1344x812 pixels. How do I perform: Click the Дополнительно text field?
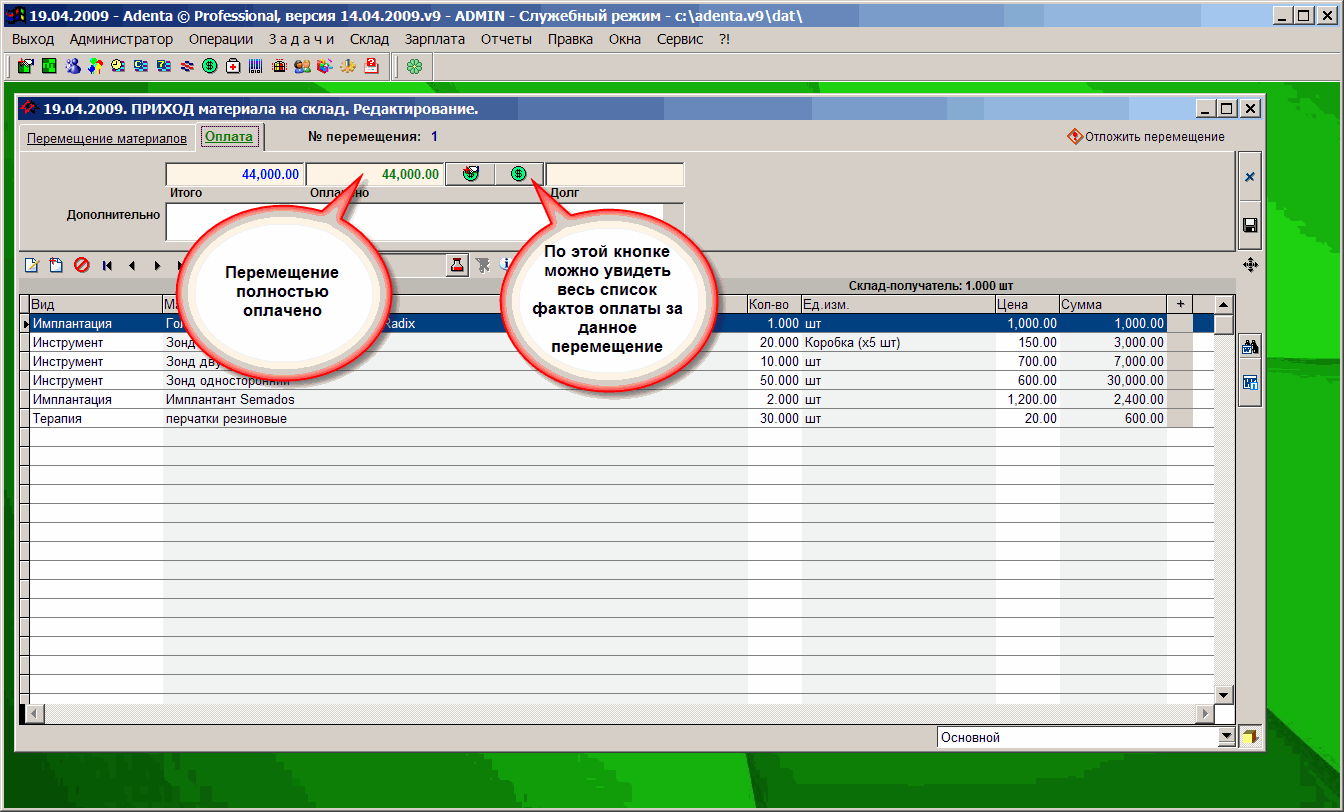[x=414, y=221]
